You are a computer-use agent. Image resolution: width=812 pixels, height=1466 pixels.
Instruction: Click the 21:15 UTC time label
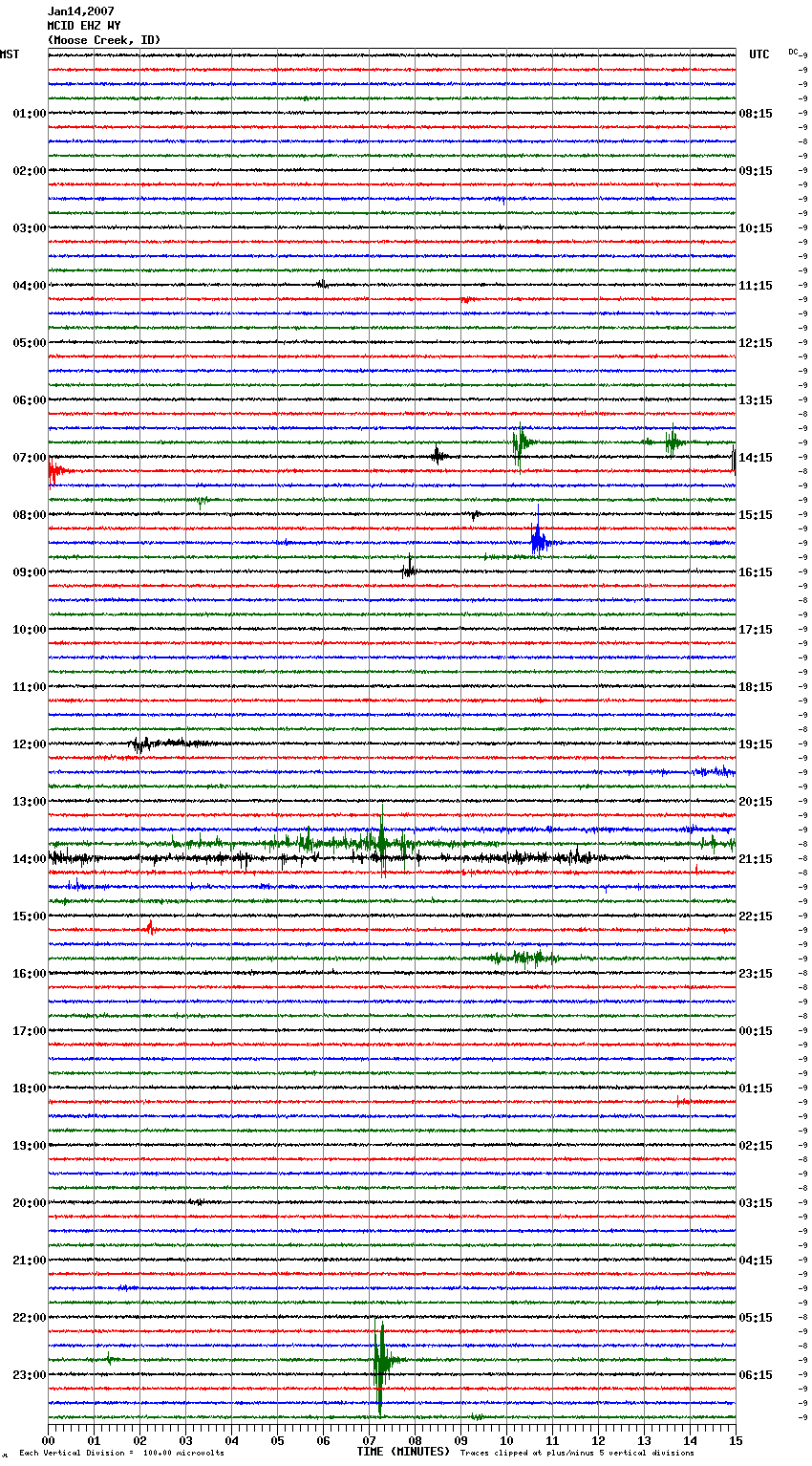(756, 859)
